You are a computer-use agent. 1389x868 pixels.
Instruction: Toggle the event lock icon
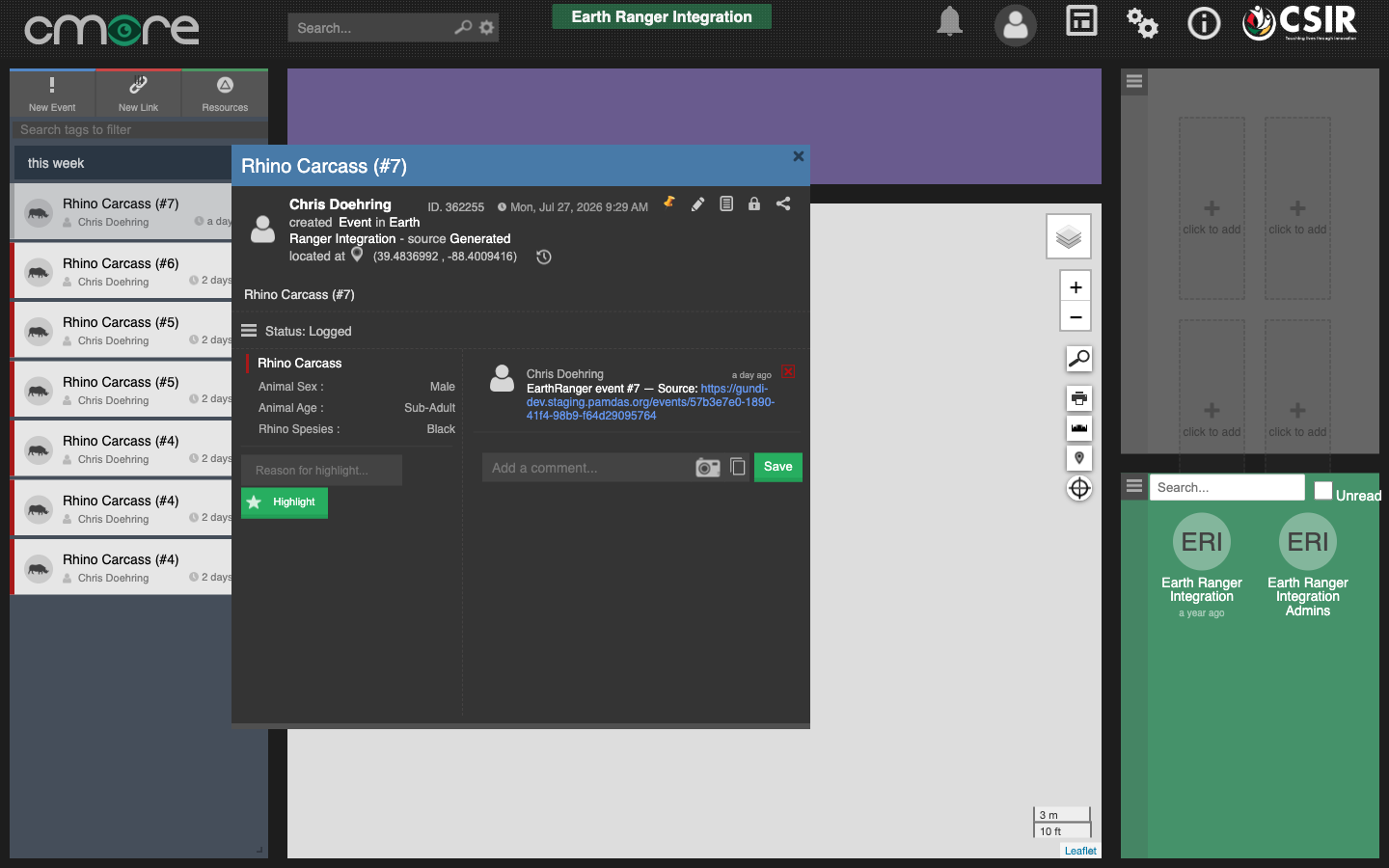(754, 203)
